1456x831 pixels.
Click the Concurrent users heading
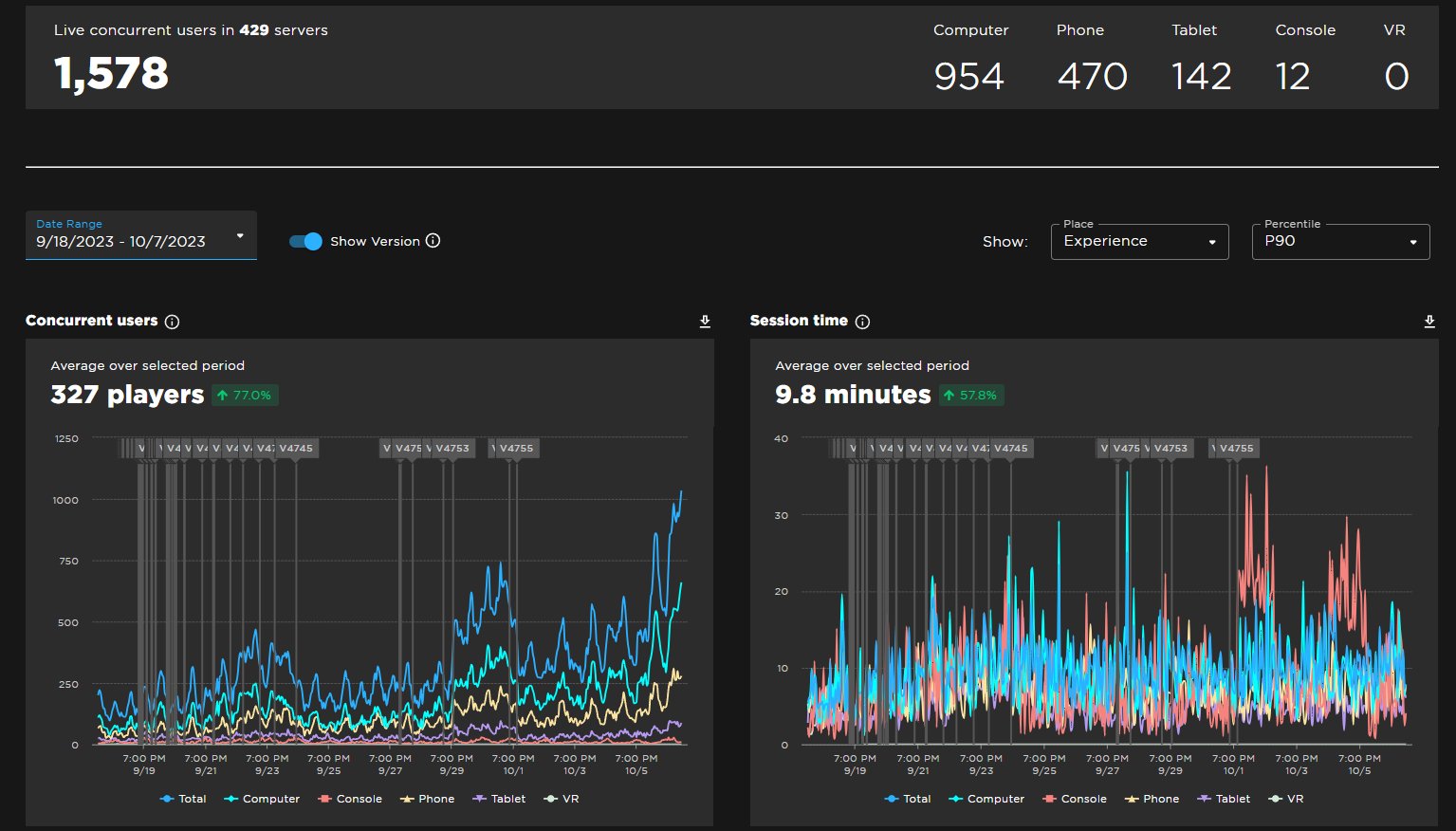point(92,321)
